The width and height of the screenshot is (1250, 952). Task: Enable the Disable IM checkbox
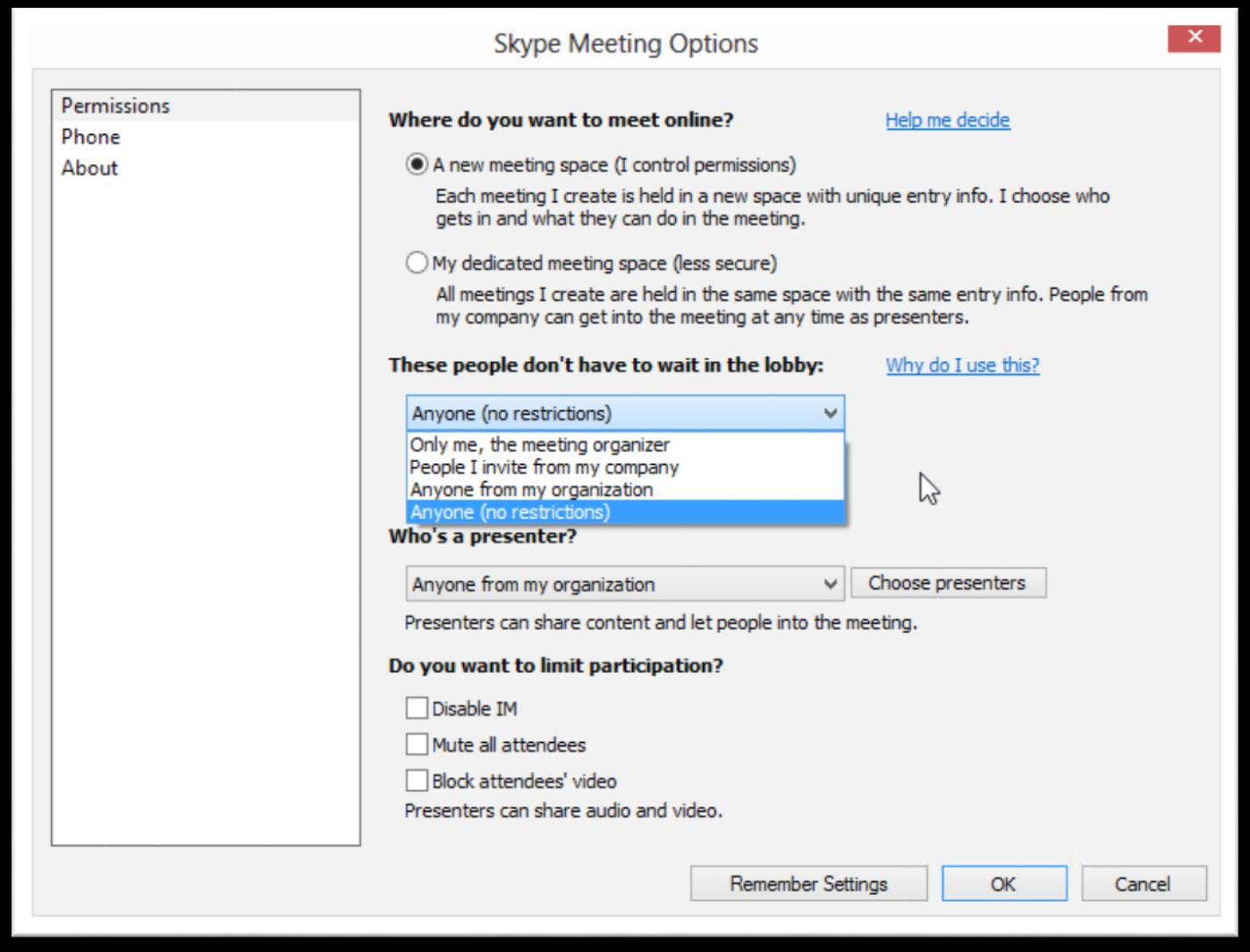tap(417, 708)
